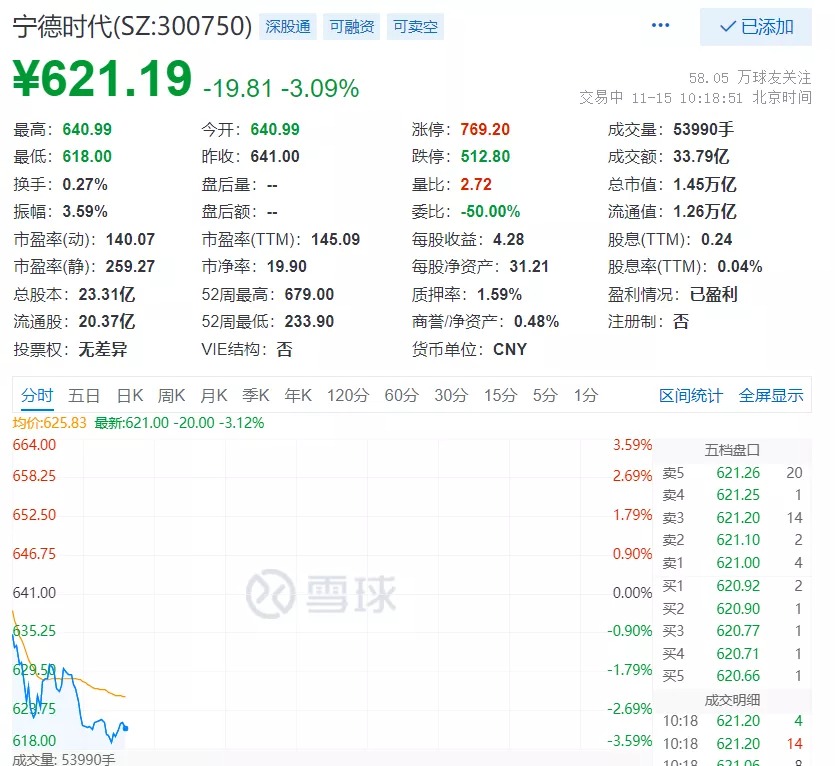Switch to the 年K chart tab
Screen dimensions: 835x766
tap(298, 396)
